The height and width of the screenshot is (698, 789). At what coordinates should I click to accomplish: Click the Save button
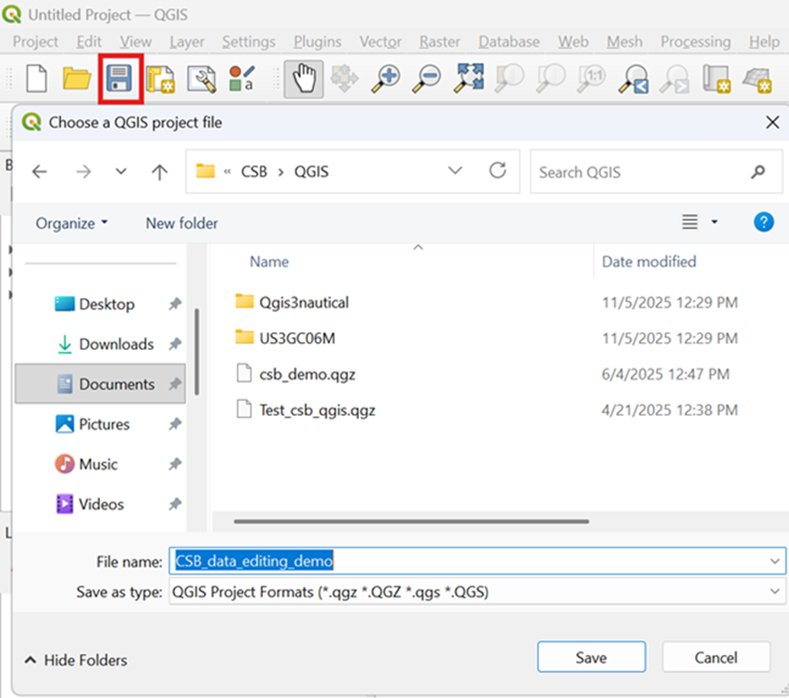click(x=590, y=657)
